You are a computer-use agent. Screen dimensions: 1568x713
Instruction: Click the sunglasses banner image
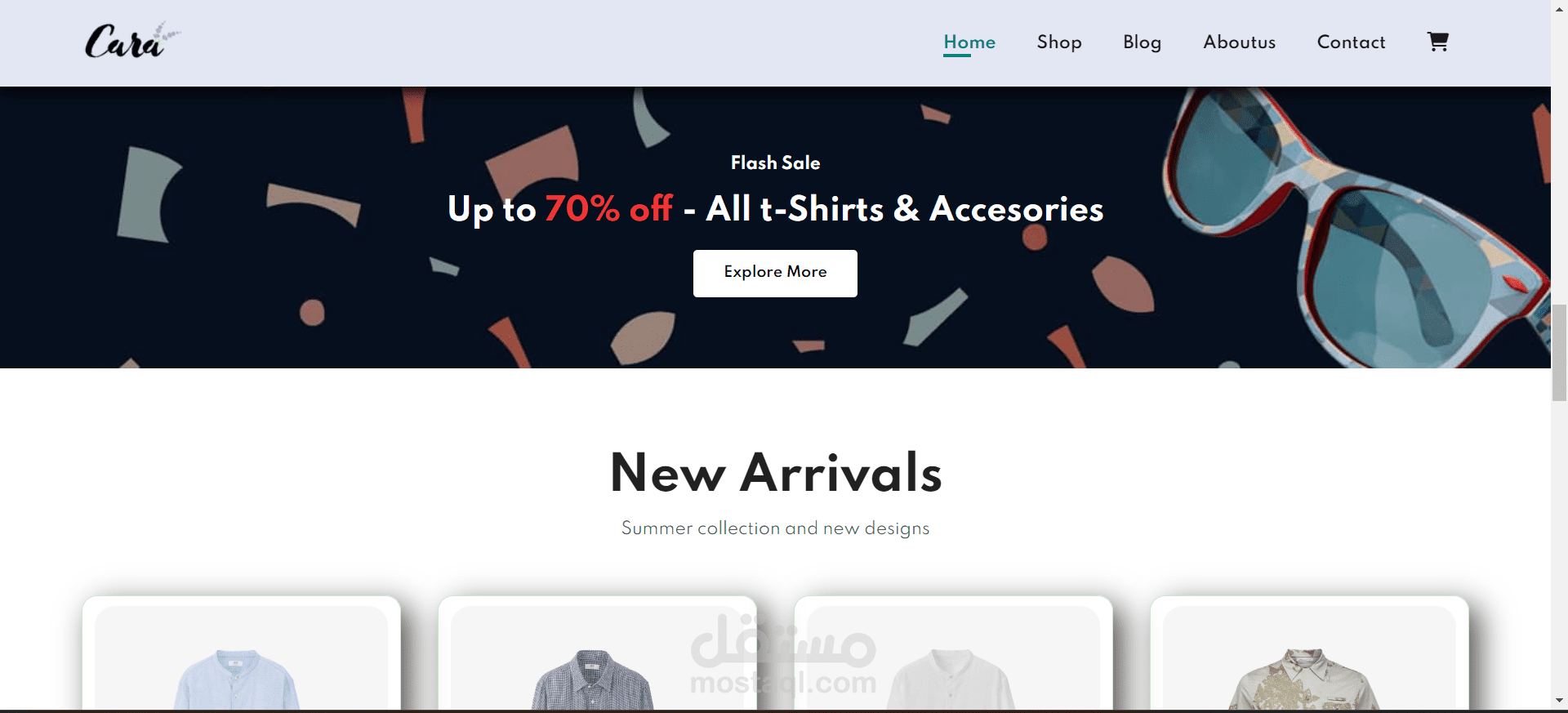[1356, 227]
